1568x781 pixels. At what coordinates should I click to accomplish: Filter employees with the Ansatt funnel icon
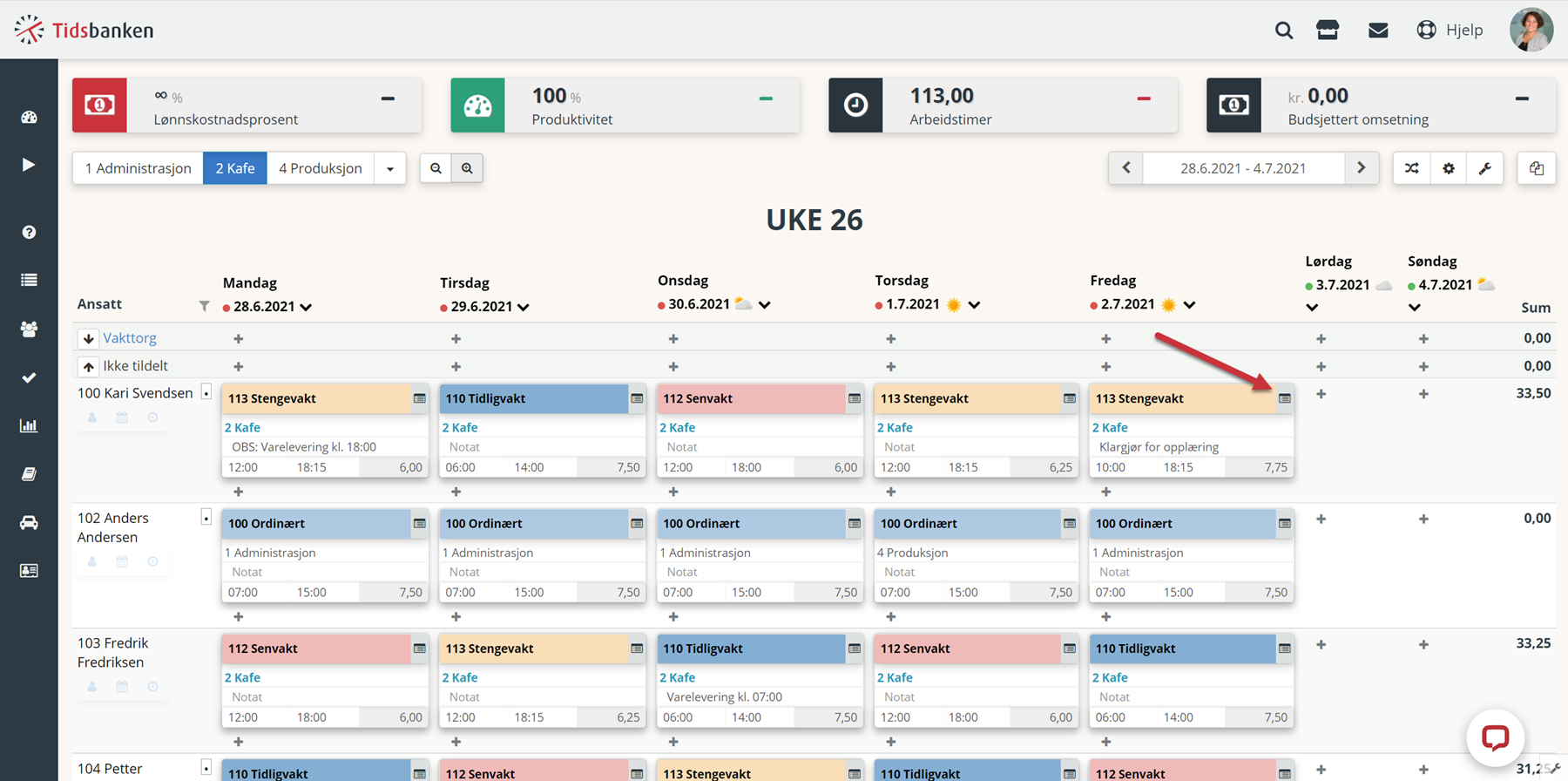(204, 306)
